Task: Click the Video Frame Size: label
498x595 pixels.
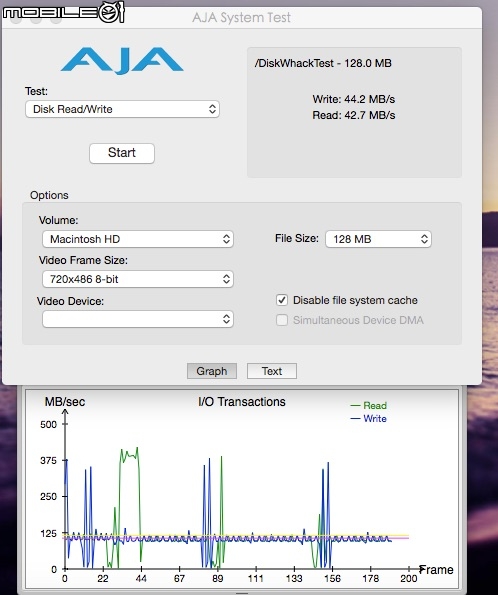Action: click(x=83, y=260)
